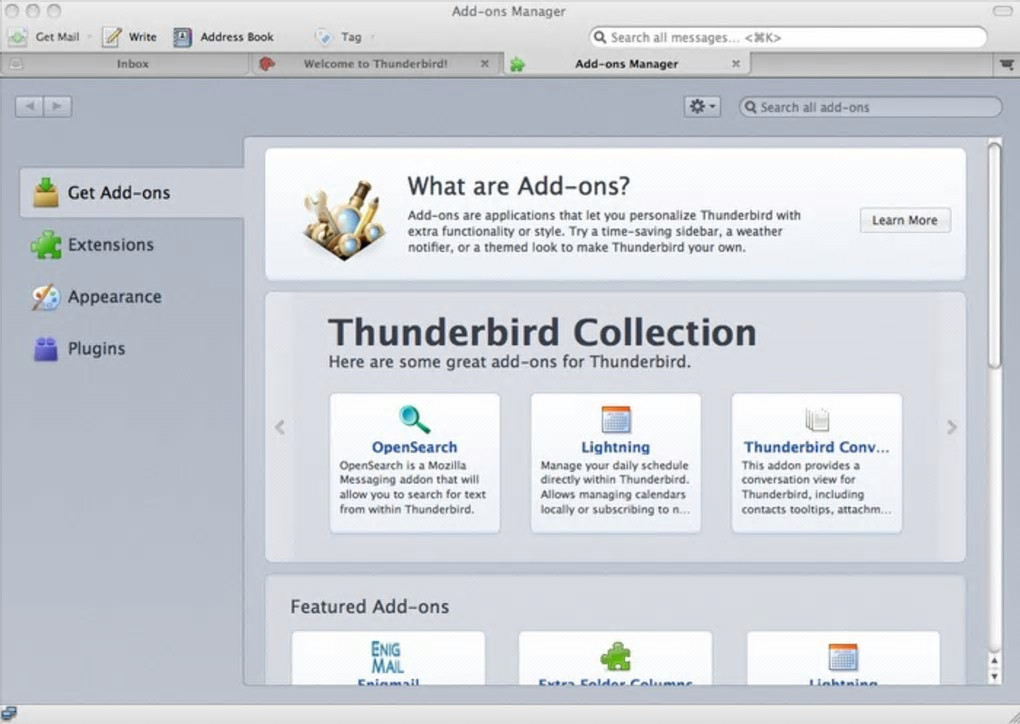Click the What are Add-ons? heading

(518, 186)
